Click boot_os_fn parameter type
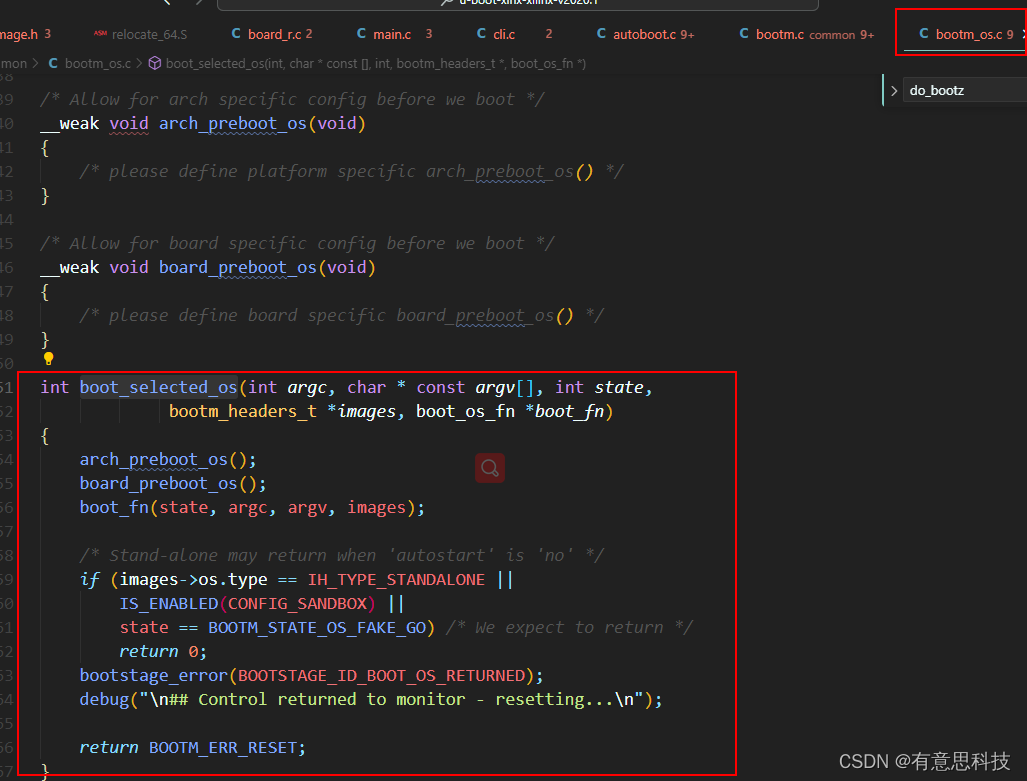 (x=466, y=411)
